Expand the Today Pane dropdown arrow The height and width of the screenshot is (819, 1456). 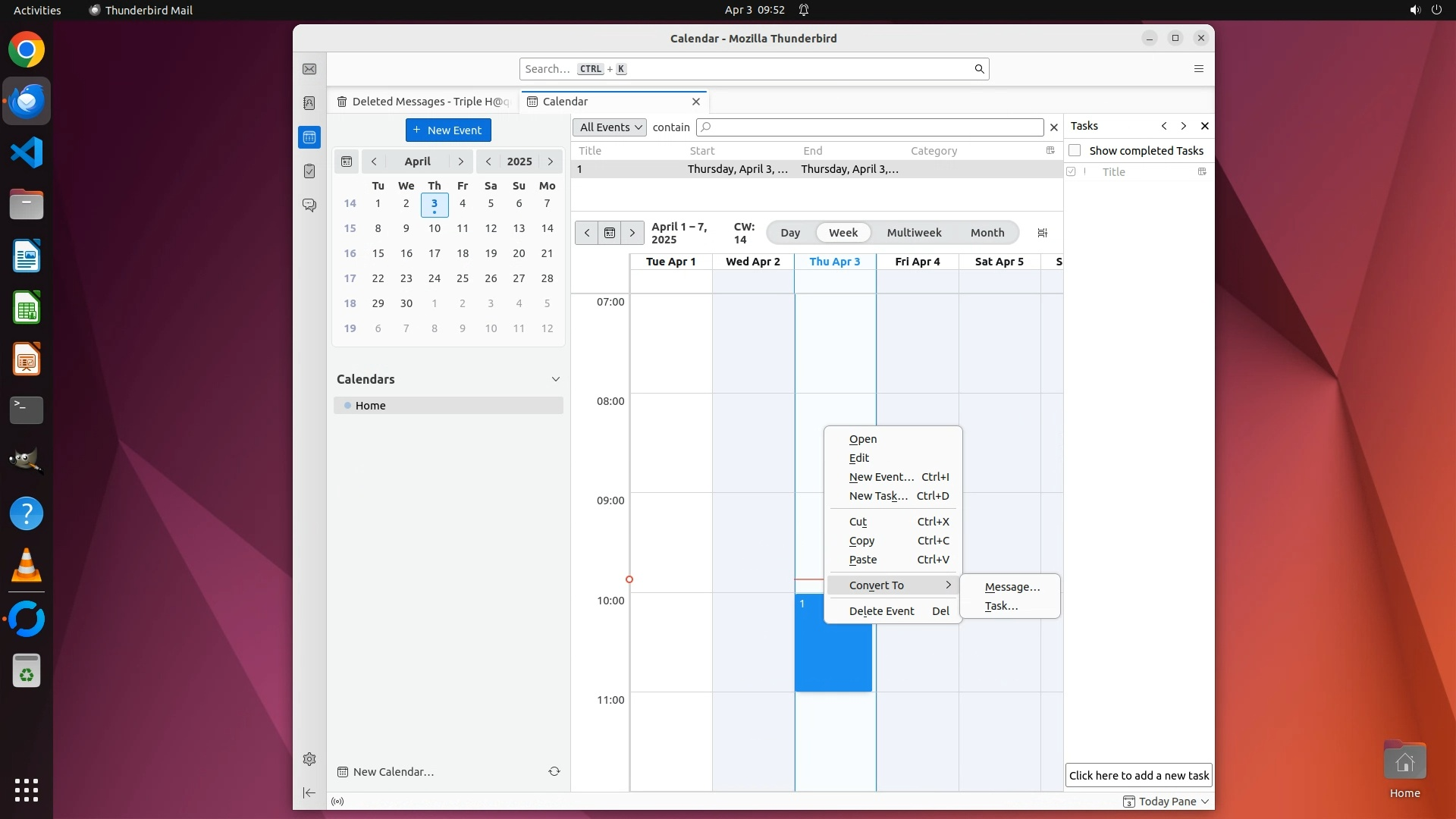click(x=1205, y=802)
